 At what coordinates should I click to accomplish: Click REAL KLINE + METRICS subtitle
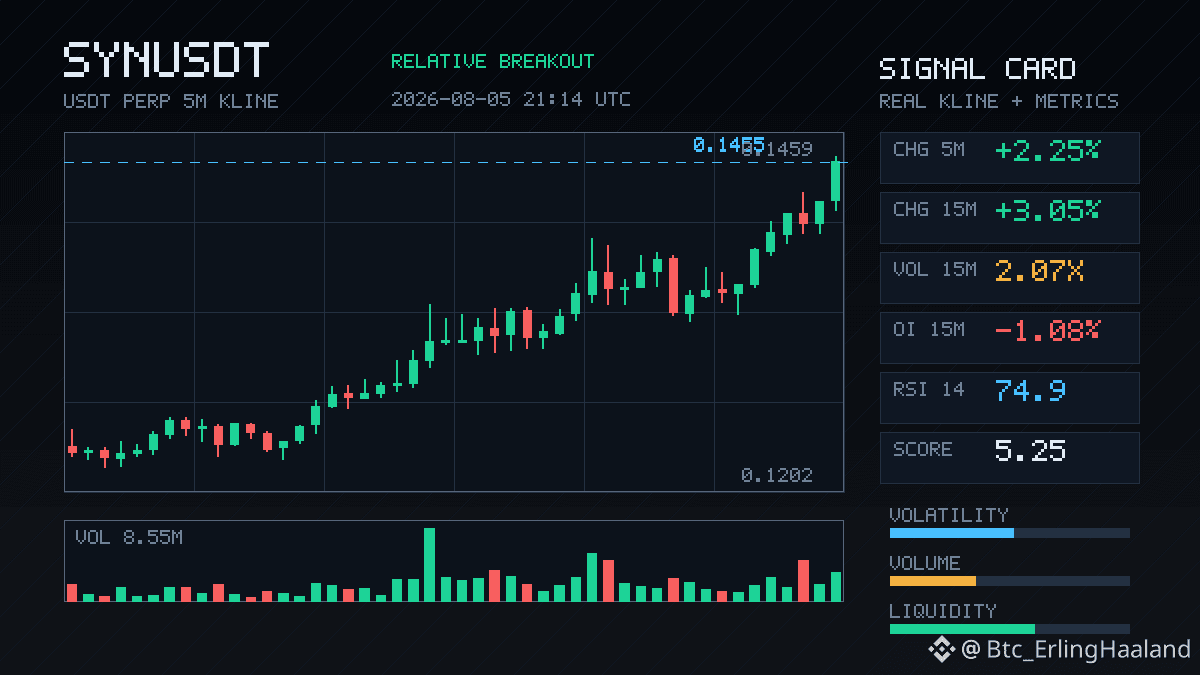coord(999,101)
